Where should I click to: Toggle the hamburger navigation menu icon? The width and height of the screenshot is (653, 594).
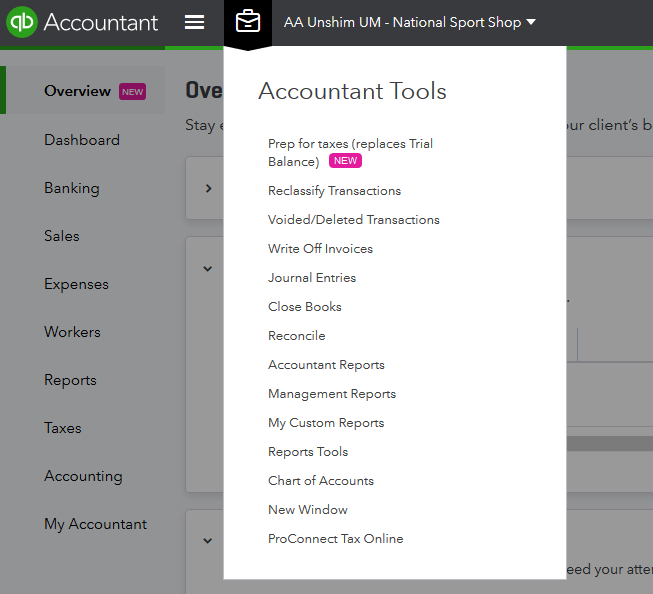pyautogui.click(x=194, y=22)
